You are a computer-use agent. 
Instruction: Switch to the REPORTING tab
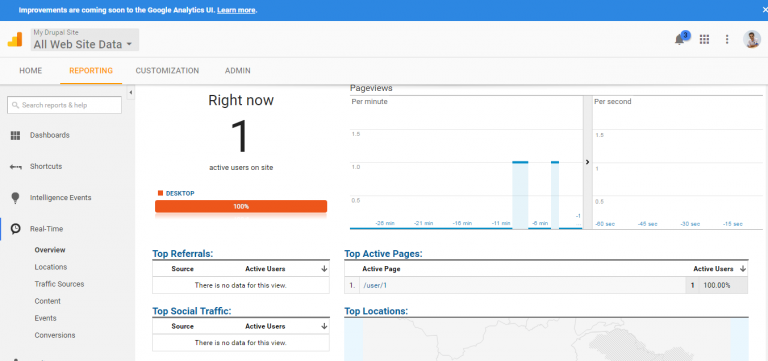[x=91, y=71]
